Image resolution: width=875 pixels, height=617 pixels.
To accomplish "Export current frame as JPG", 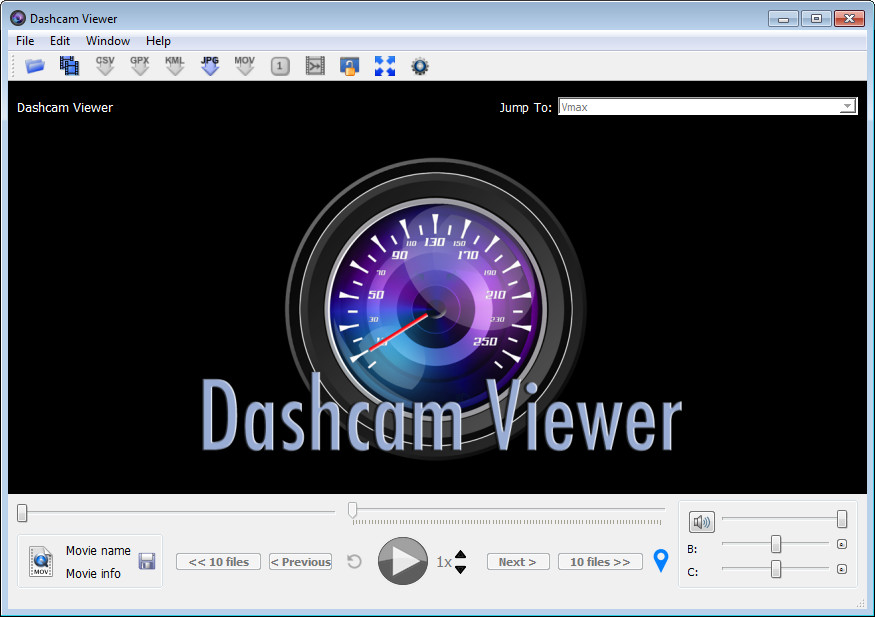I will (x=210, y=65).
